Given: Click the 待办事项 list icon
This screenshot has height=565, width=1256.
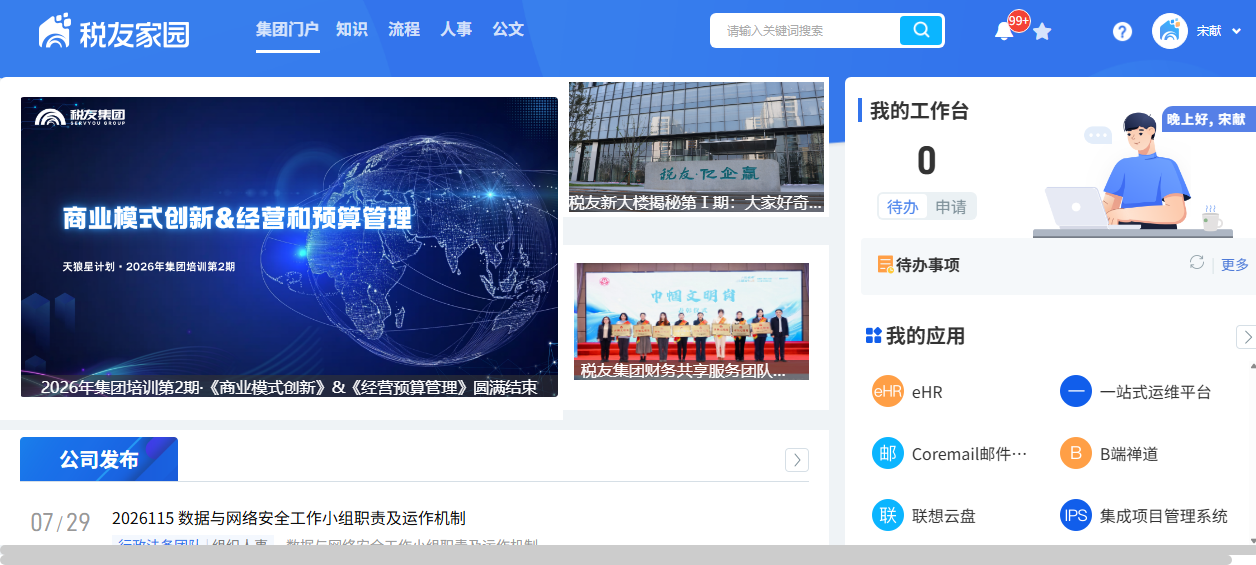Looking at the screenshot, I should (885, 265).
